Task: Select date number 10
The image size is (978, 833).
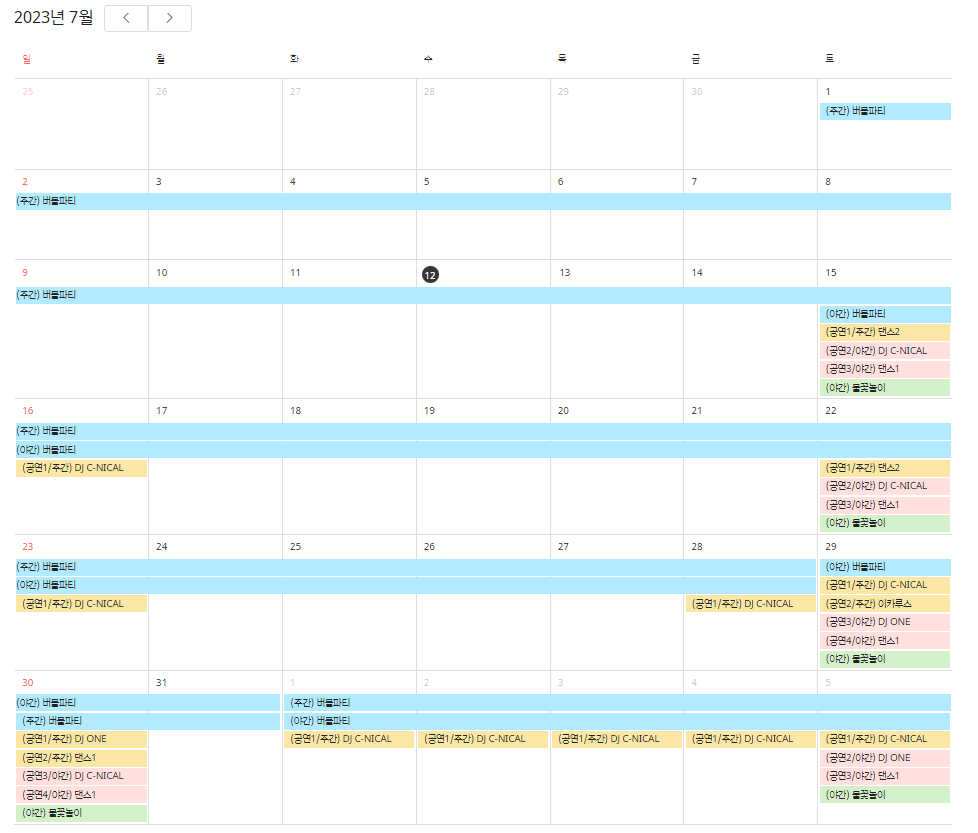Action: tap(162, 273)
